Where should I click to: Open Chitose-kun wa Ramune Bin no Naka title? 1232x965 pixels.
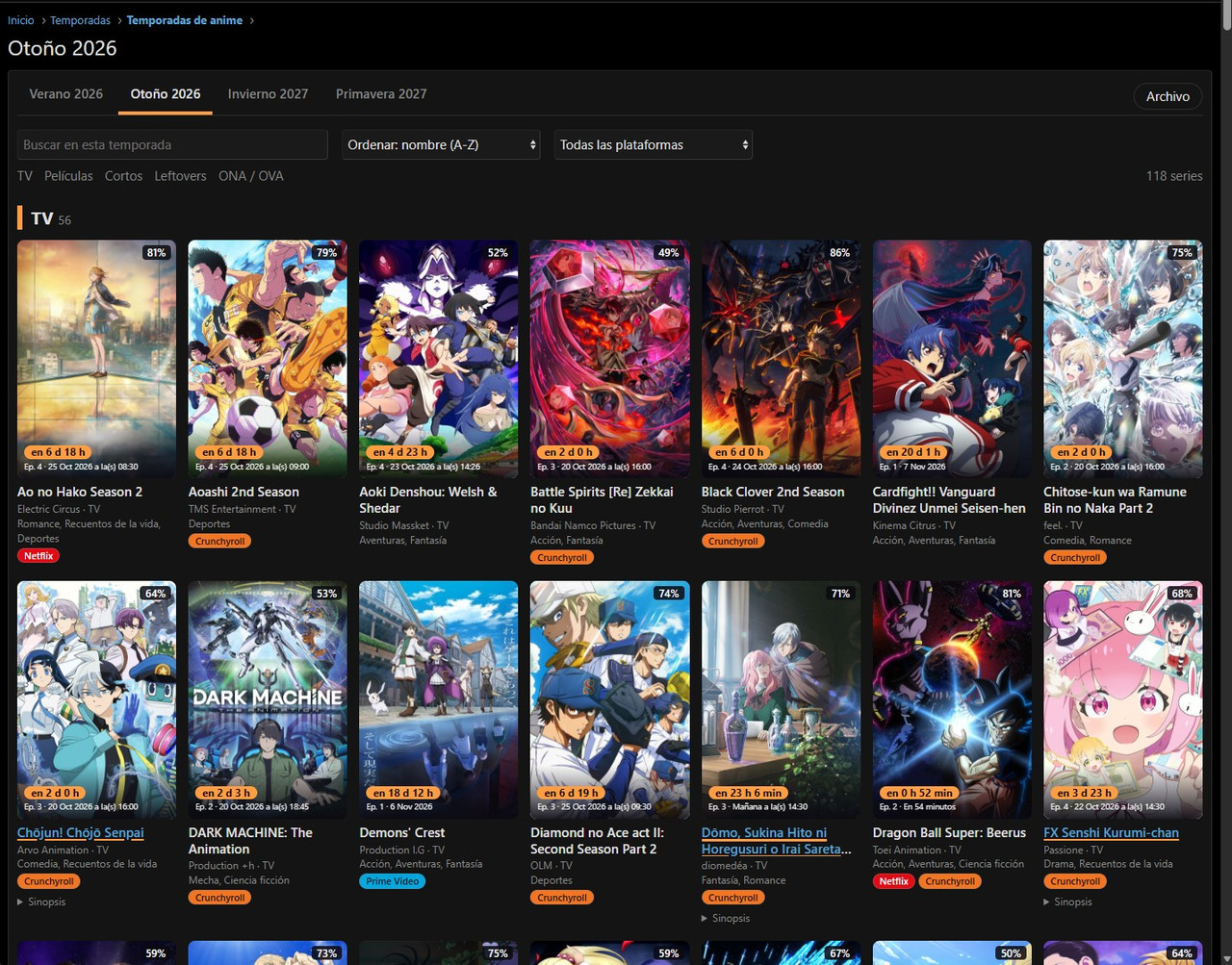(1115, 499)
